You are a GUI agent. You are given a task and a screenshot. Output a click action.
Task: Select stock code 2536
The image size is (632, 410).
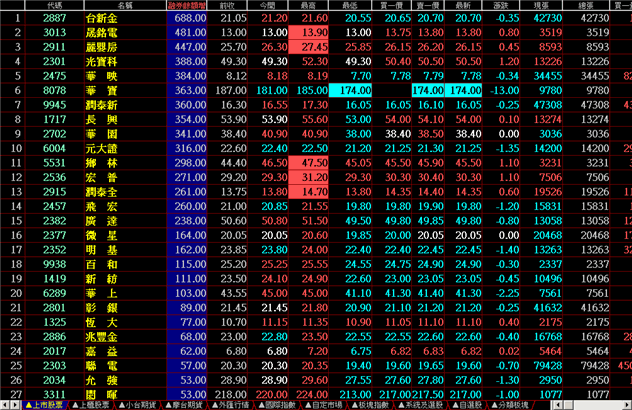[54, 177]
